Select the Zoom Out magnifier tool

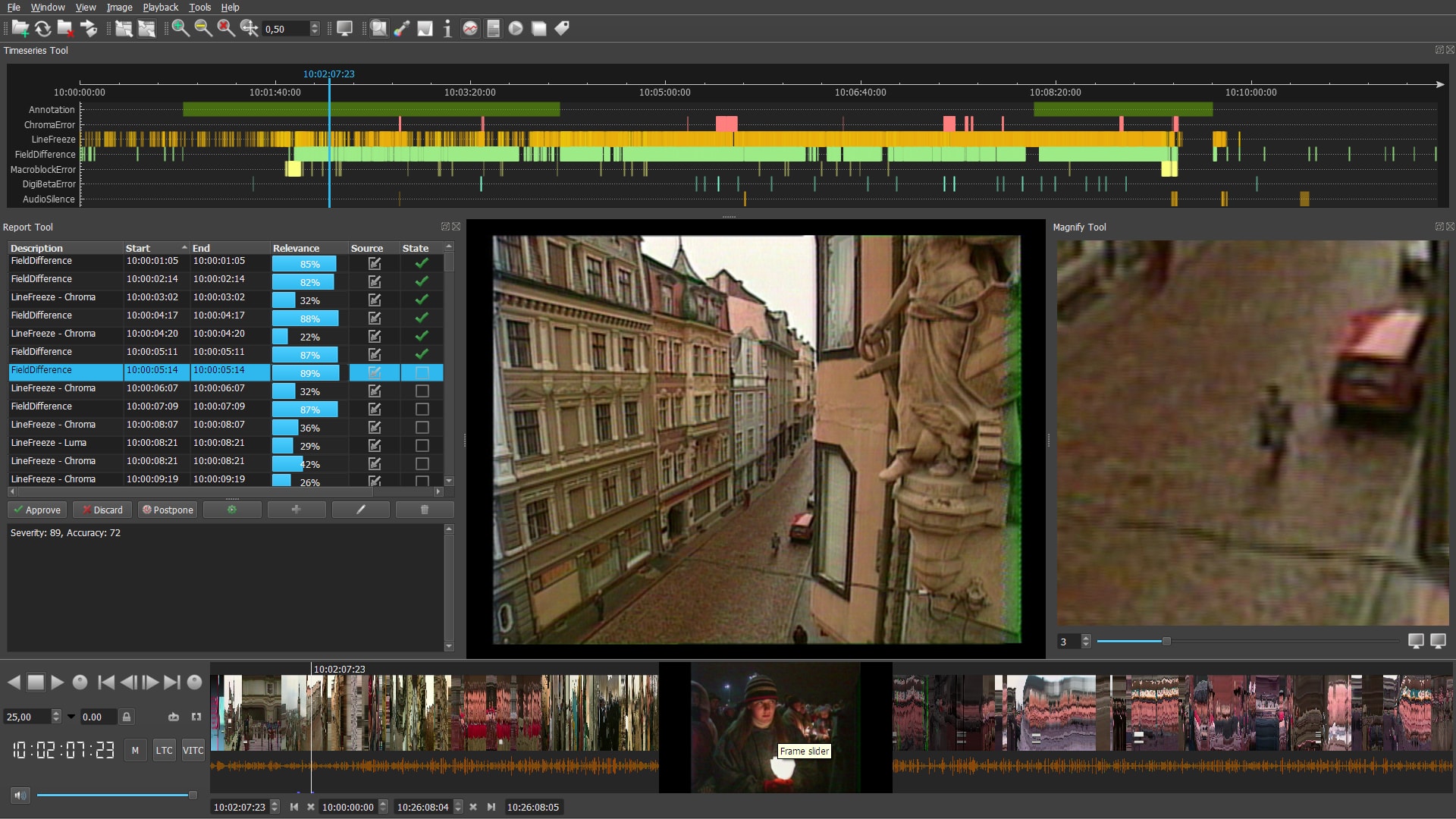point(202,29)
